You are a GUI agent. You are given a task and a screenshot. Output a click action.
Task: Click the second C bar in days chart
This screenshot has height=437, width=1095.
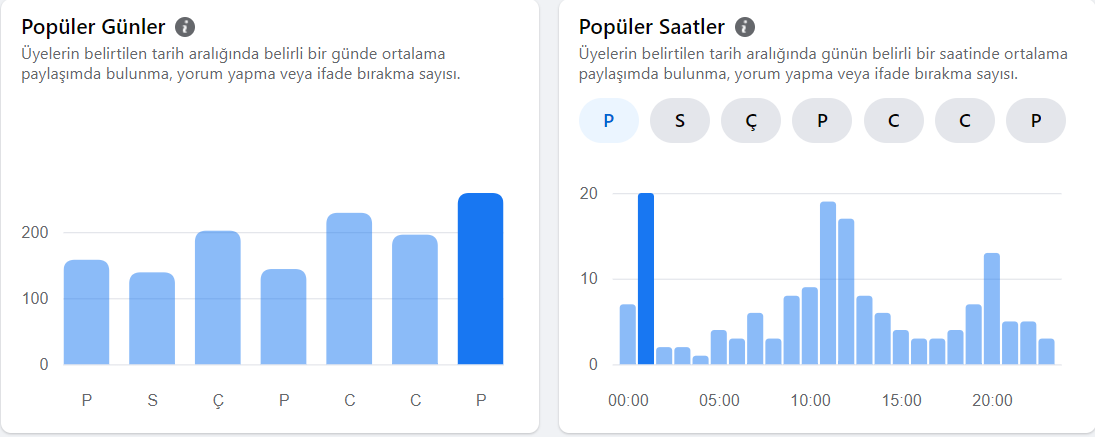415,299
